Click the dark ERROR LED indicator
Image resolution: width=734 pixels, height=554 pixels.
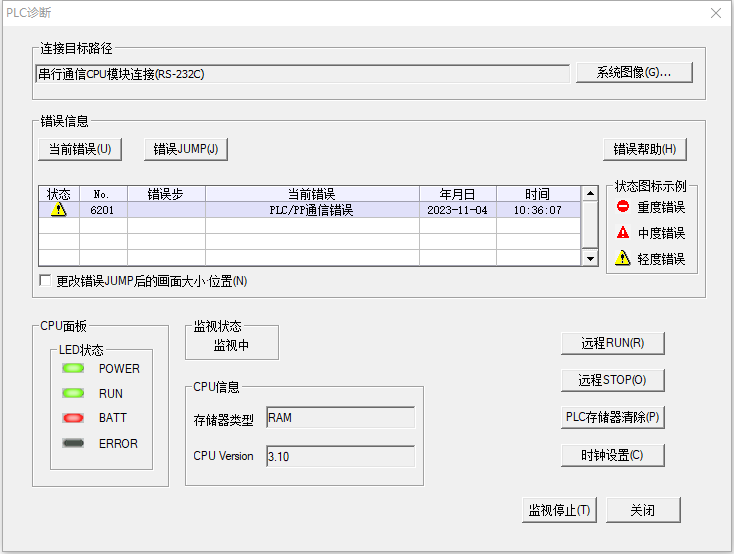[73, 443]
